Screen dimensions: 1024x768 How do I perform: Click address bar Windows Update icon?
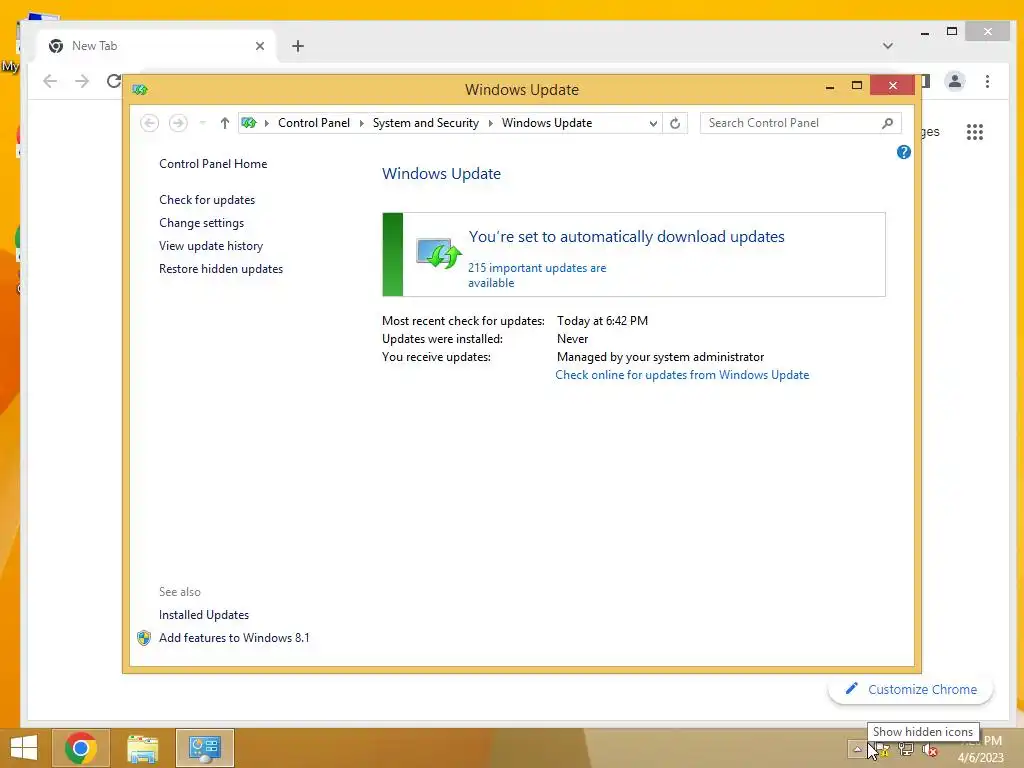(249, 122)
